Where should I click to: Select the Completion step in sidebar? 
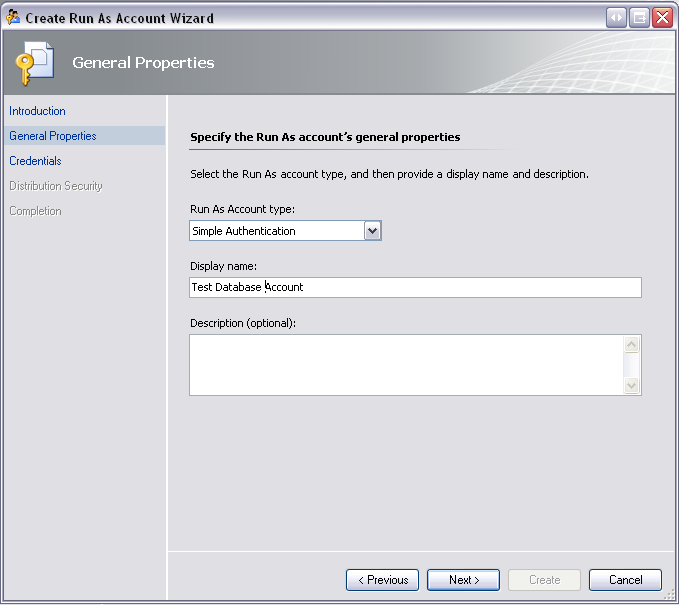(35, 211)
